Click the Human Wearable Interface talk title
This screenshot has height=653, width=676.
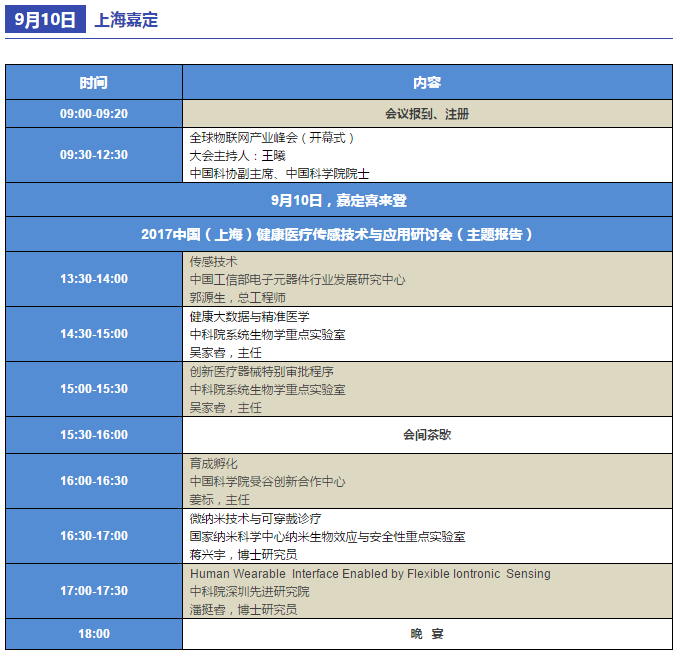pos(370,574)
